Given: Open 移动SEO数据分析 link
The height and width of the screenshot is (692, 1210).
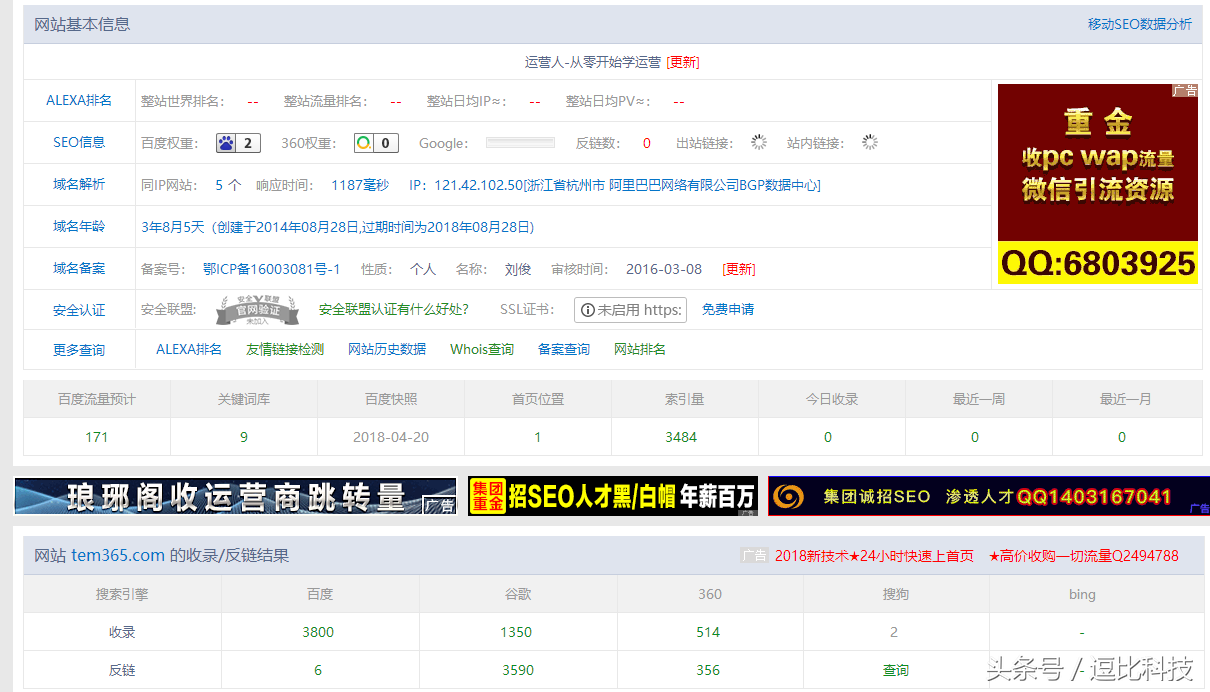Looking at the screenshot, I should pyautogui.click(x=1139, y=24).
